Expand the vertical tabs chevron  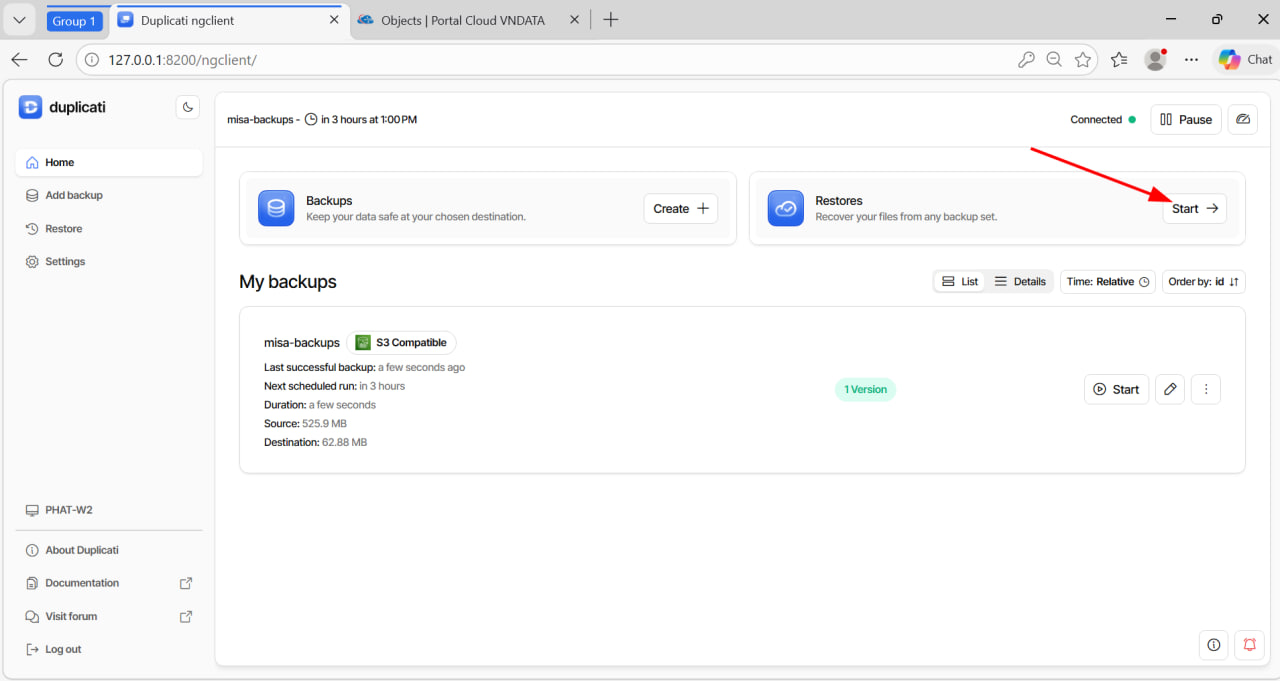tap(19, 19)
